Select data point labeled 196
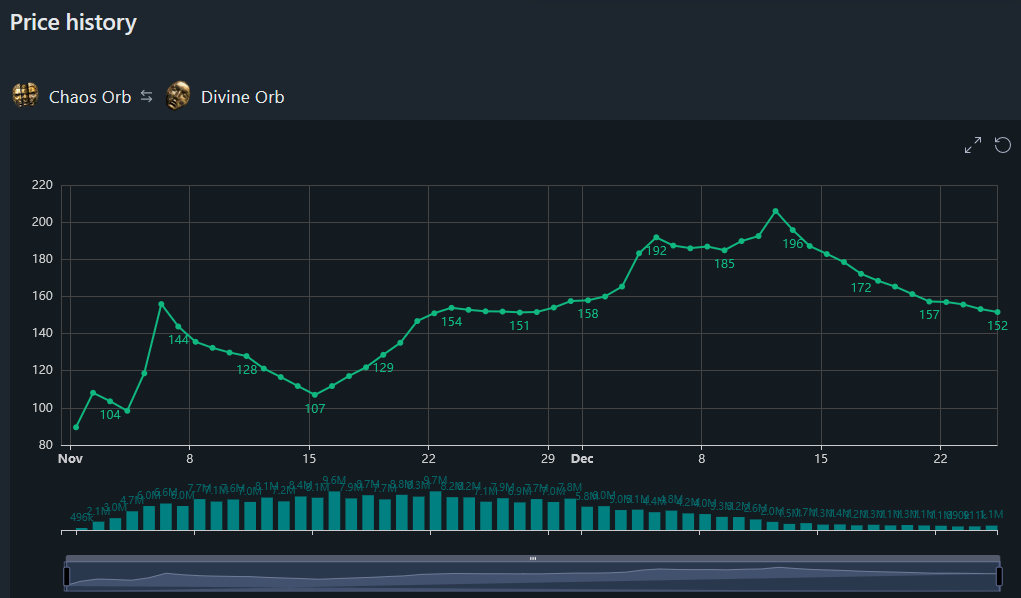 click(x=792, y=230)
